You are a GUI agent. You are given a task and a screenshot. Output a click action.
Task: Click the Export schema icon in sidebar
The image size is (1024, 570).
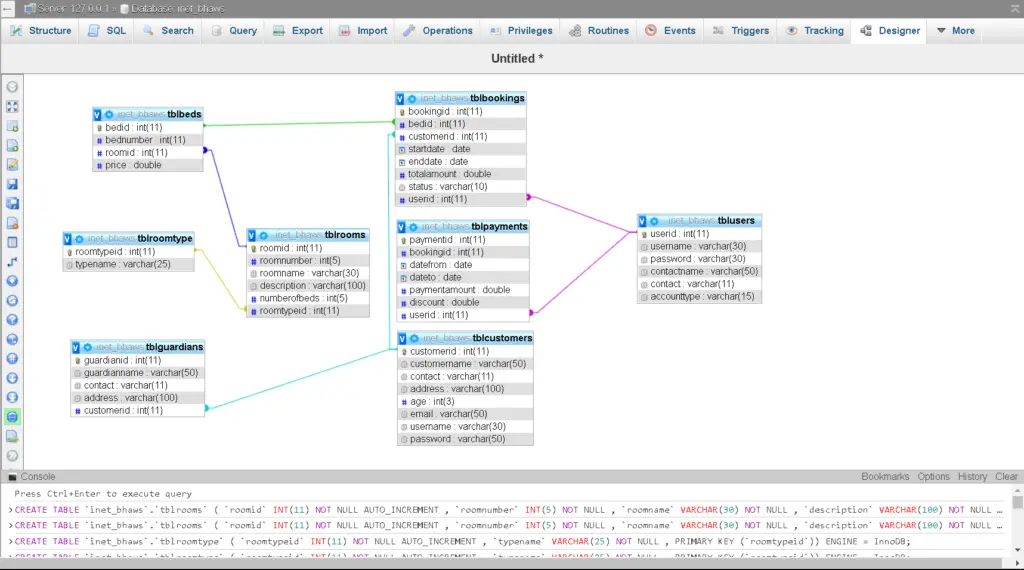(x=12, y=436)
